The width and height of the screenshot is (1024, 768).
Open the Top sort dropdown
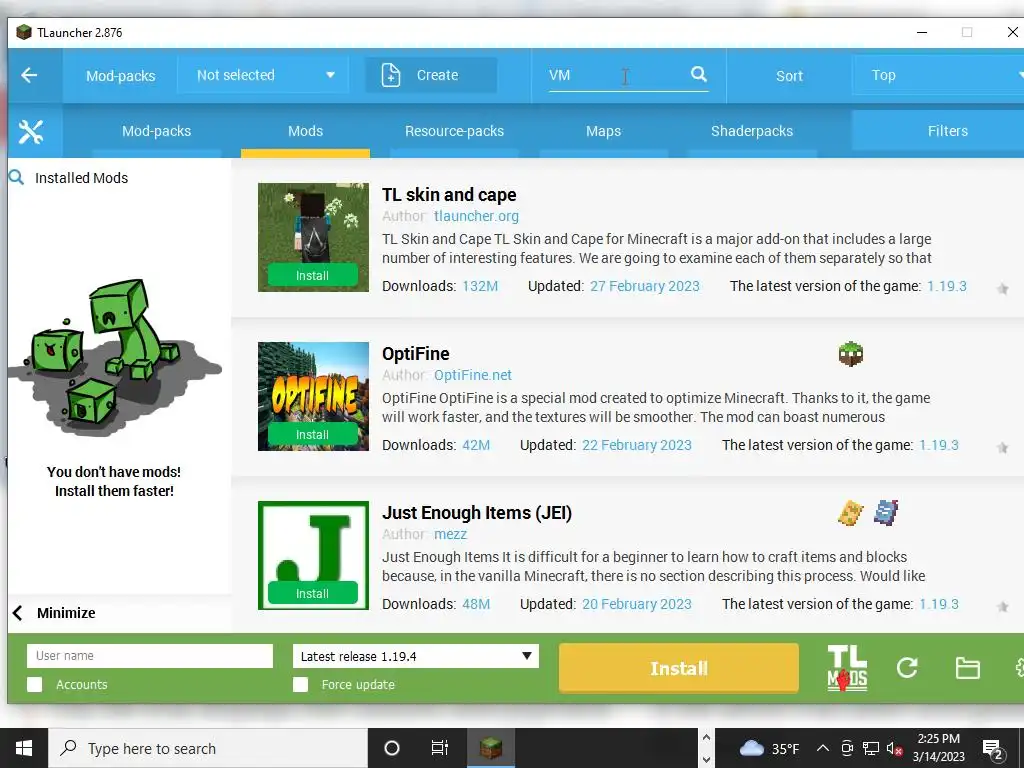coord(938,75)
